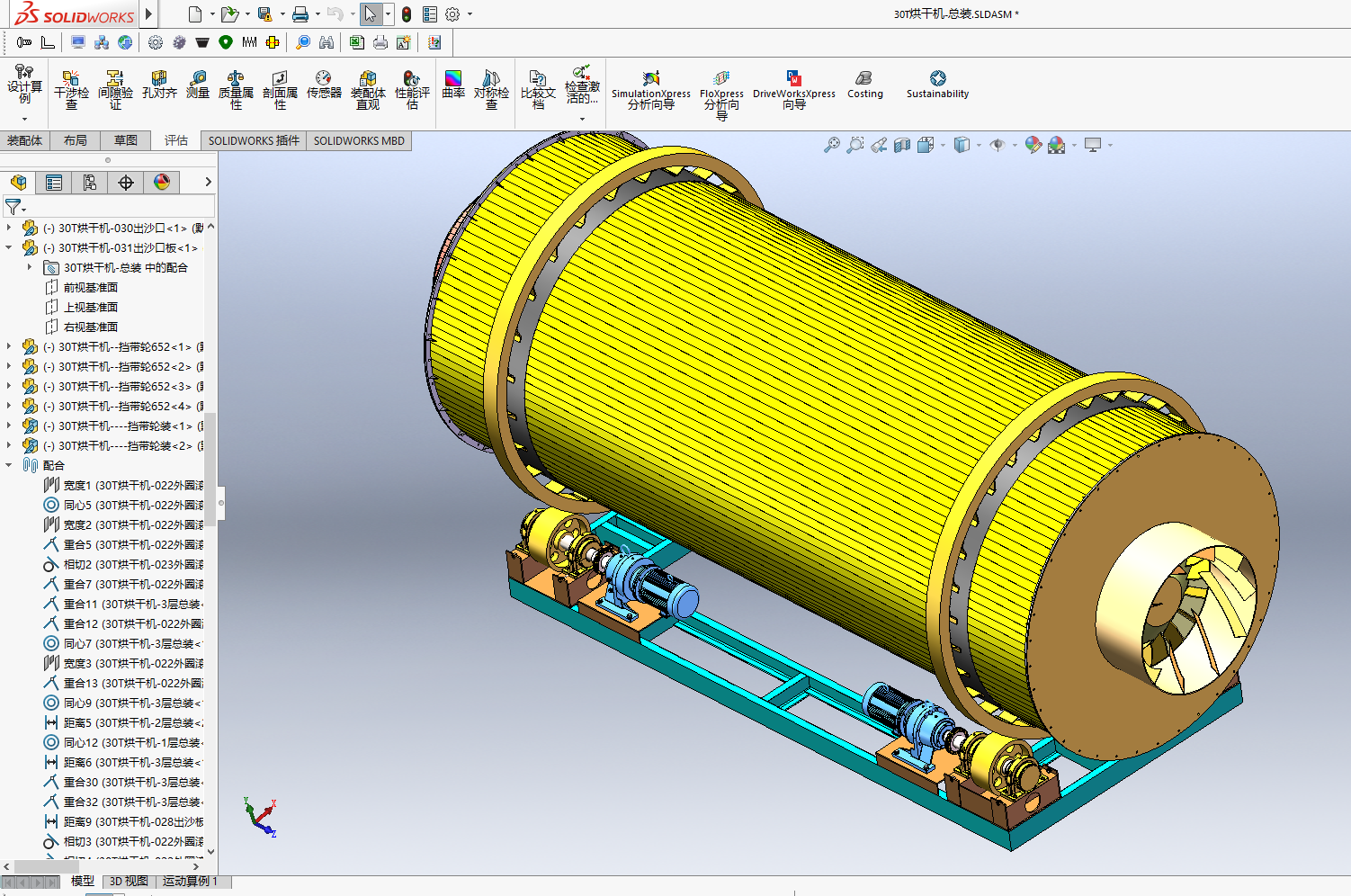Image resolution: width=1351 pixels, height=896 pixels.
Task: Open the 干涉检查 interference detection tool
Action: 71,90
